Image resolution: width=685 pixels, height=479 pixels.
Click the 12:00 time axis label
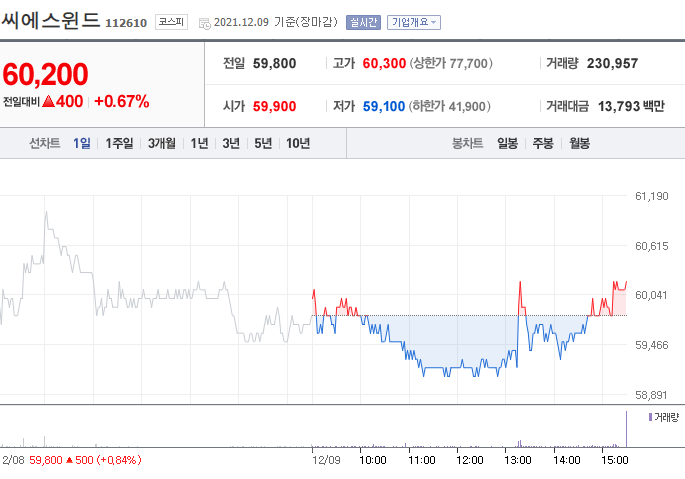pyautogui.click(x=470, y=460)
